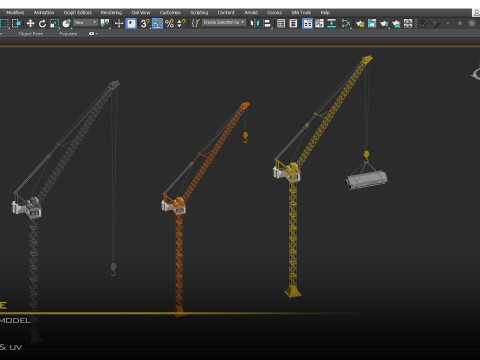Open the Arnold menu
Image resolution: width=480 pixels, height=360 pixels.
[x=251, y=12]
